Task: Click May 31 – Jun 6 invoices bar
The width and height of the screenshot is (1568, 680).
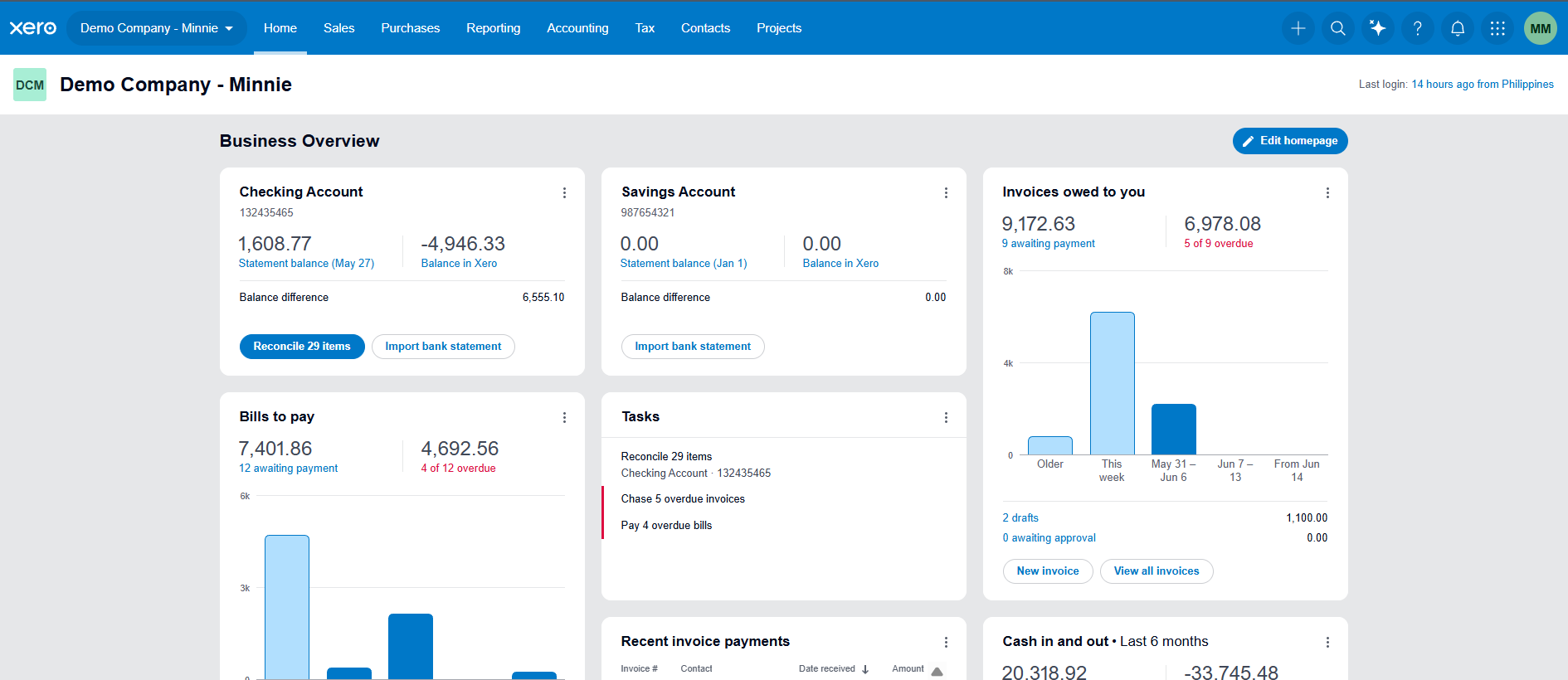Action: pos(1174,430)
